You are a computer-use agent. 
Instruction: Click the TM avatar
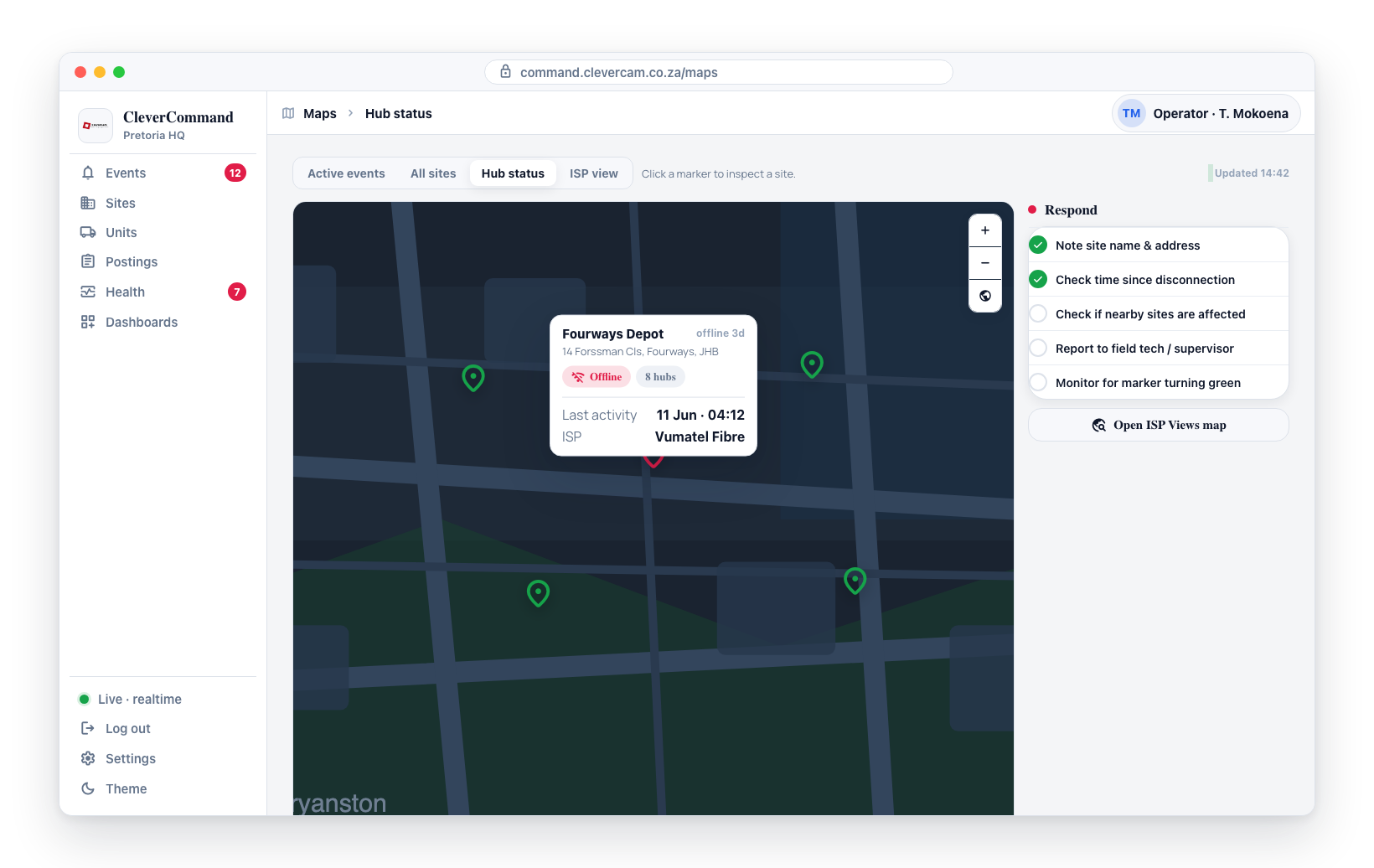[x=1132, y=113]
